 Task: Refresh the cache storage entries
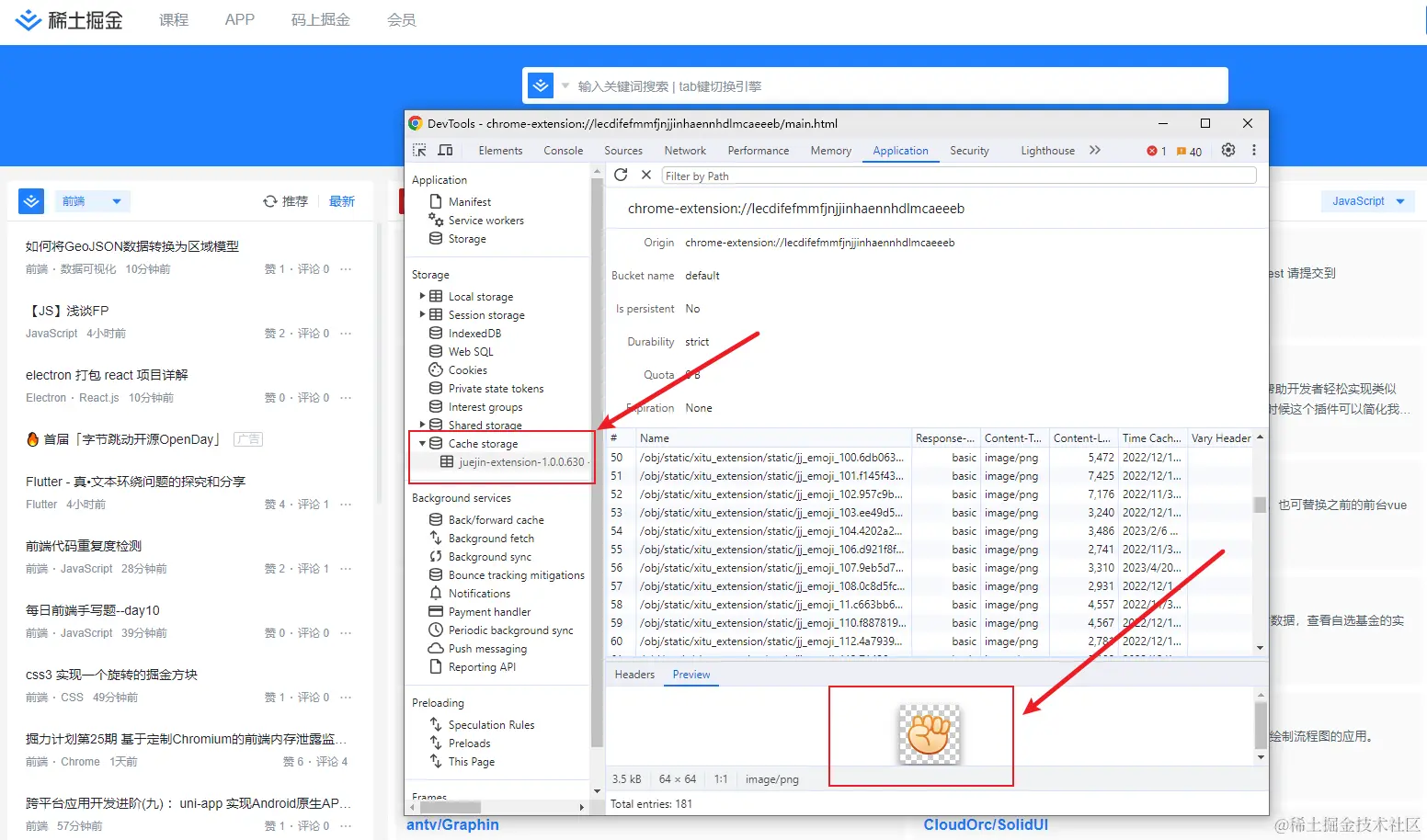pyautogui.click(x=621, y=176)
